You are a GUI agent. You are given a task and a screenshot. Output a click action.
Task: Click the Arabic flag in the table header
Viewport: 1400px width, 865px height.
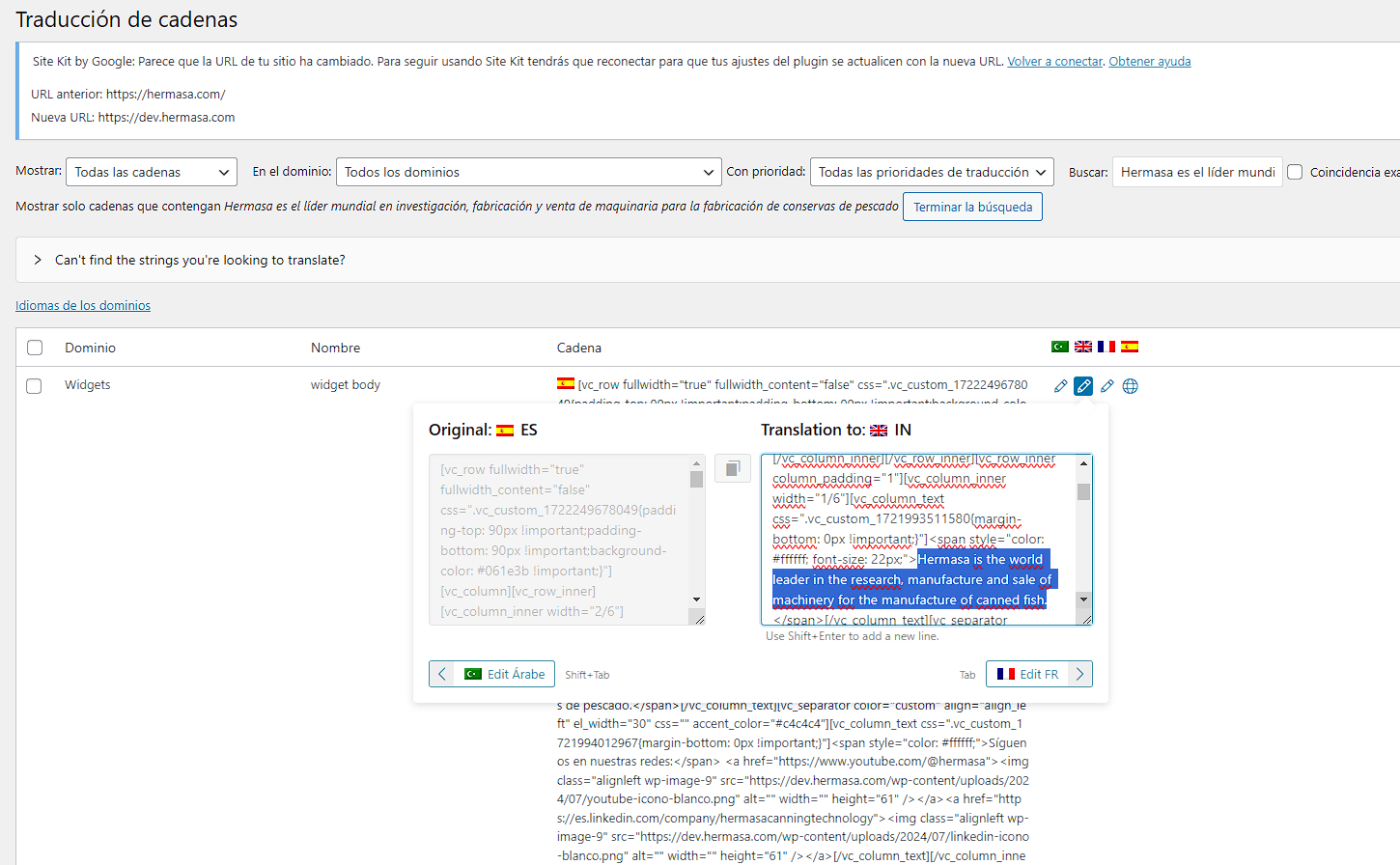(x=1060, y=347)
